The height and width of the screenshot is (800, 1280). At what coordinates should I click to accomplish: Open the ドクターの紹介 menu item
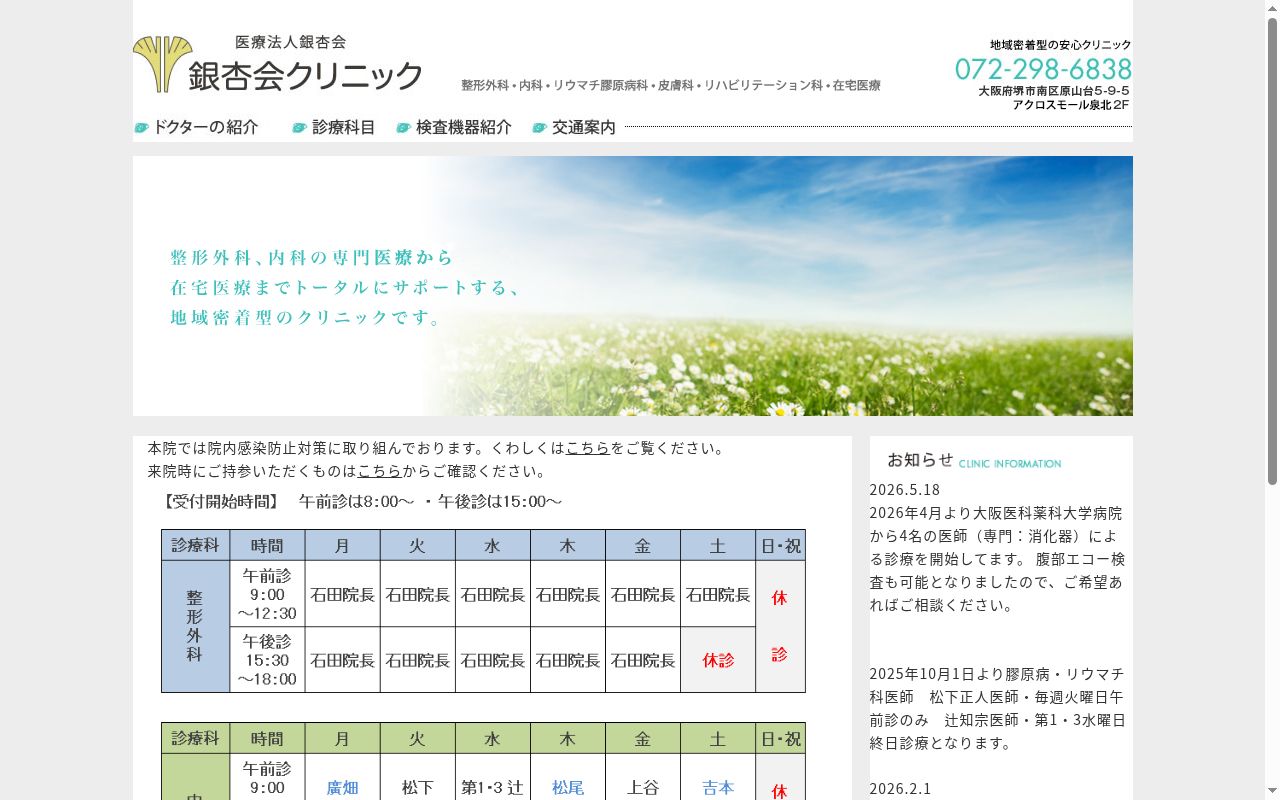click(x=205, y=127)
